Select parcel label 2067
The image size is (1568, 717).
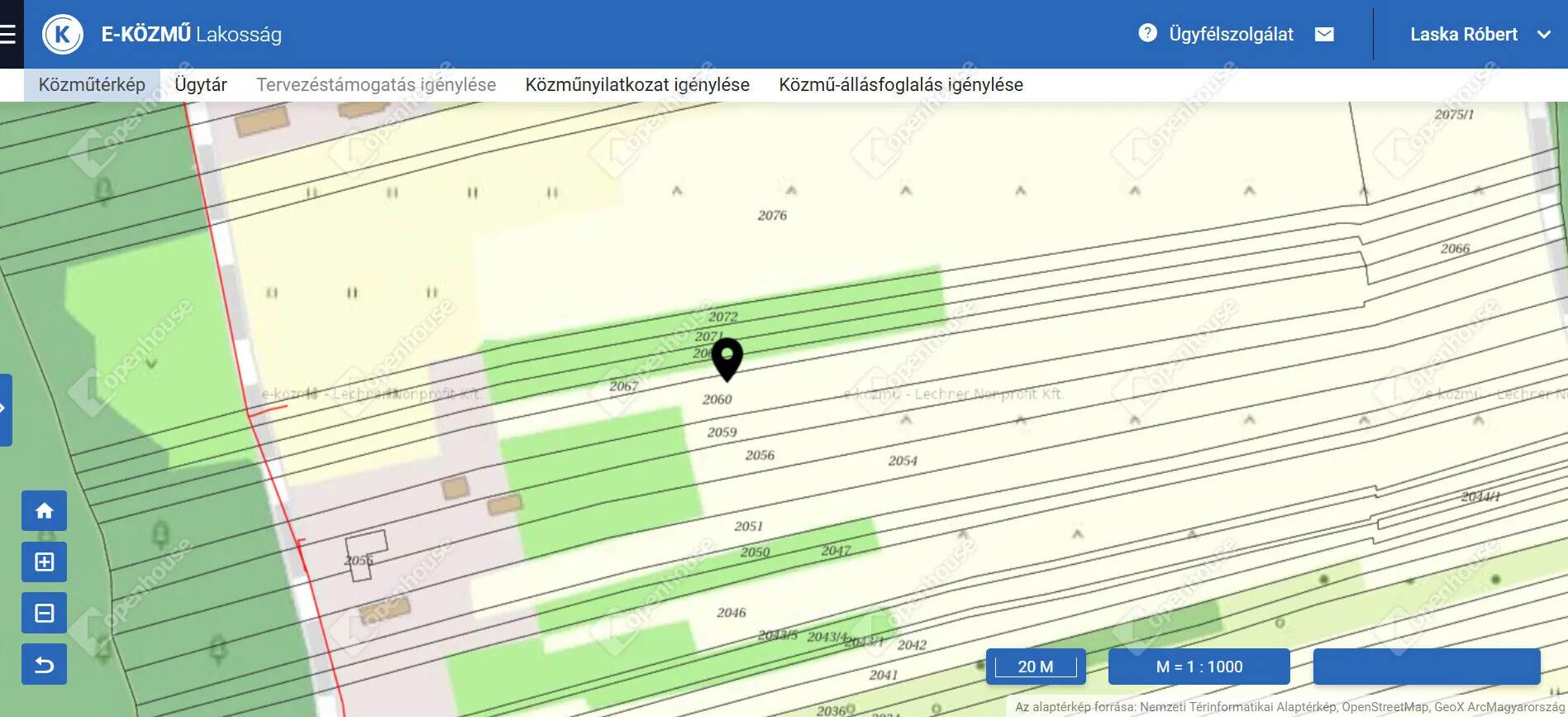tap(624, 386)
